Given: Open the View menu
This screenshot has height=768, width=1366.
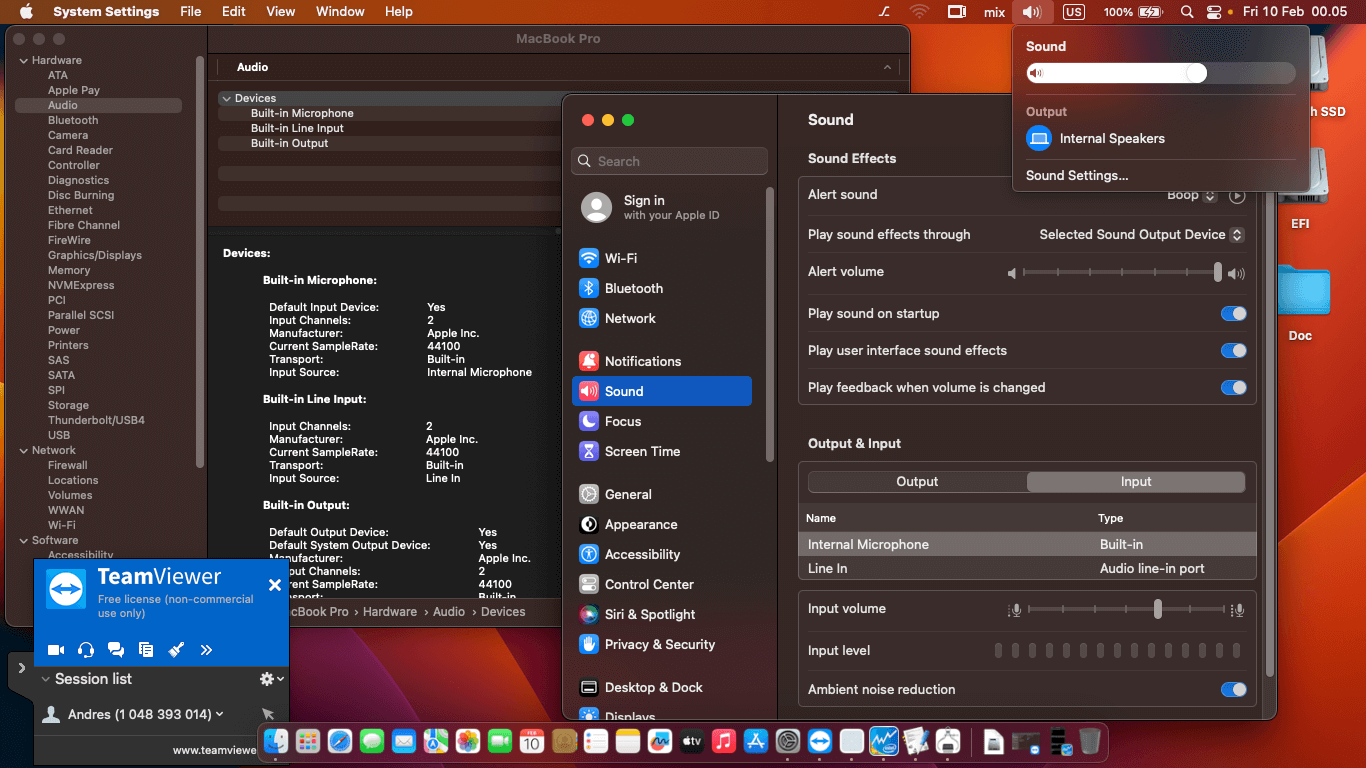Looking at the screenshot, I should point(281,12).
